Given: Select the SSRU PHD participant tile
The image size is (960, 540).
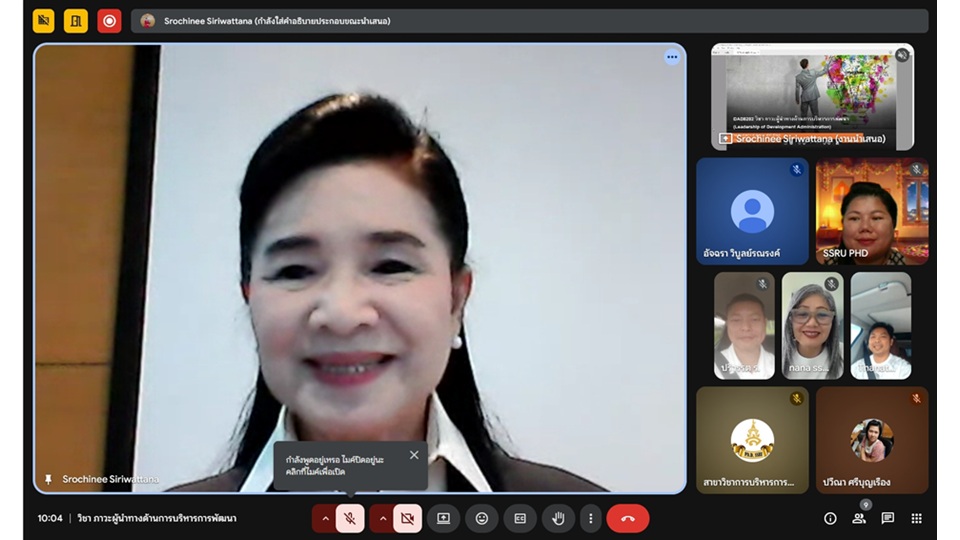Looking at the screenshot, I should click(872, 211).
